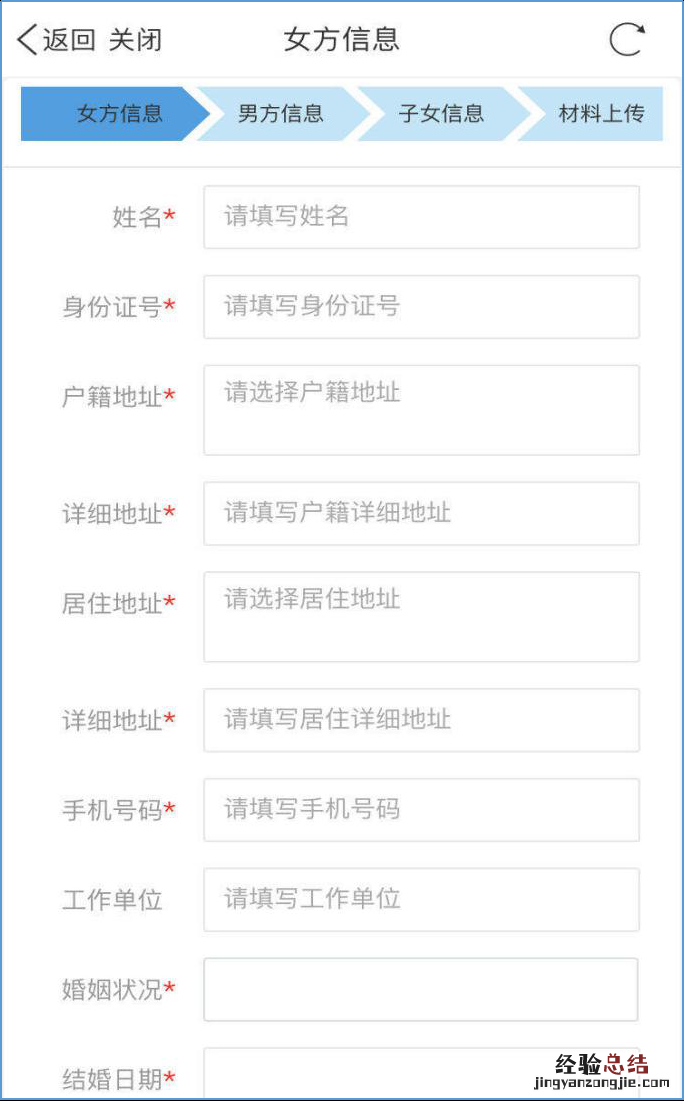Focus the 身份证号 ID number field

click(x=421, y=307)
